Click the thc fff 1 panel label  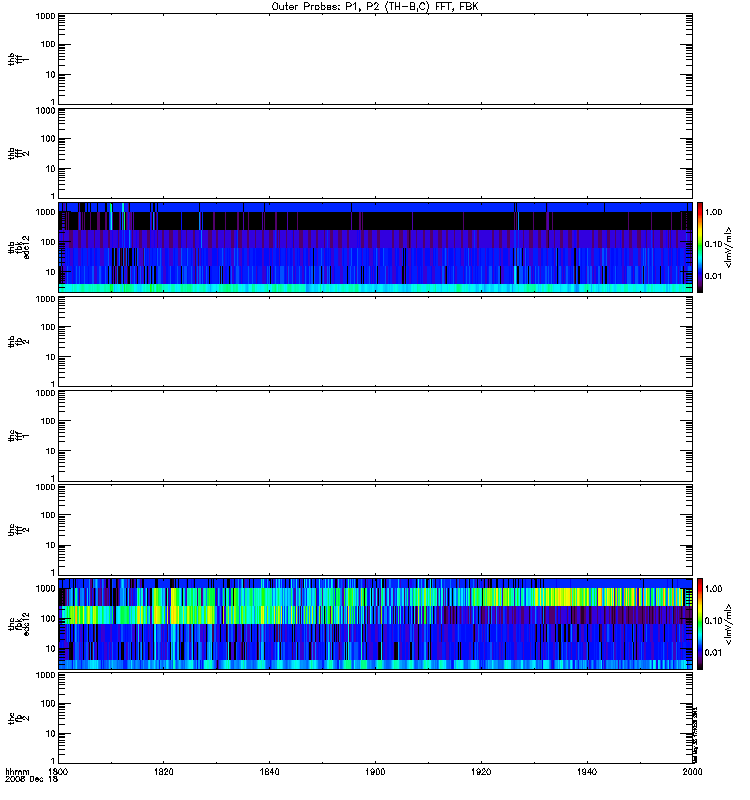19,436
